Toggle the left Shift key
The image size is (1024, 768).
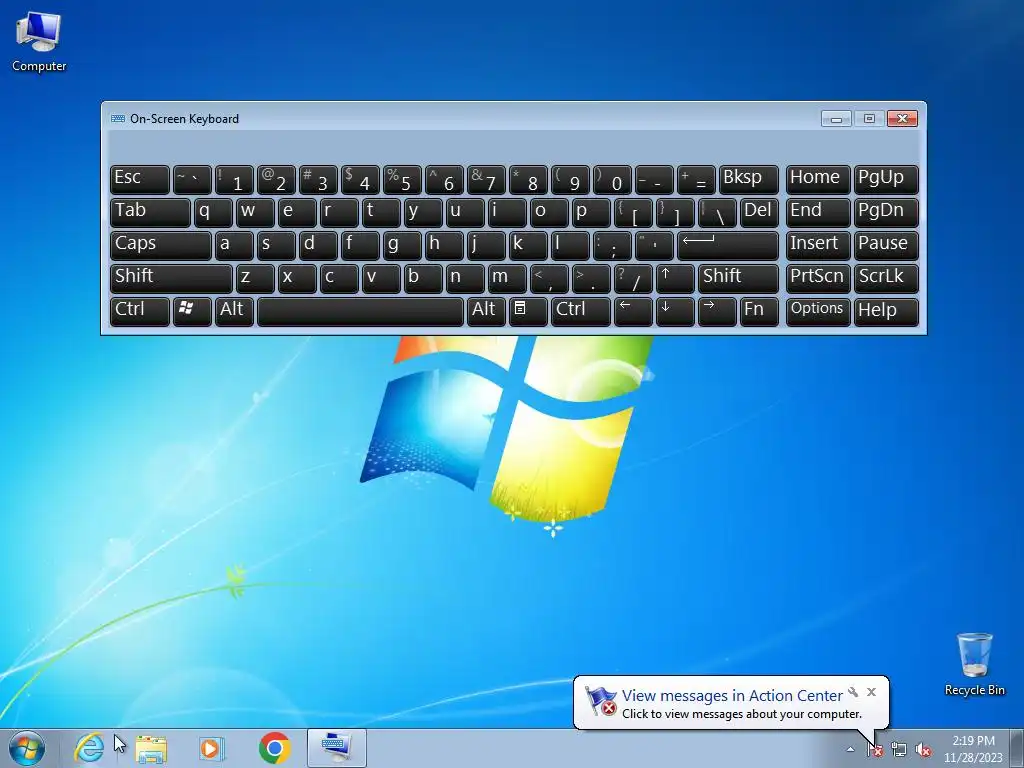pyautogui.click(x=171, y=278)
